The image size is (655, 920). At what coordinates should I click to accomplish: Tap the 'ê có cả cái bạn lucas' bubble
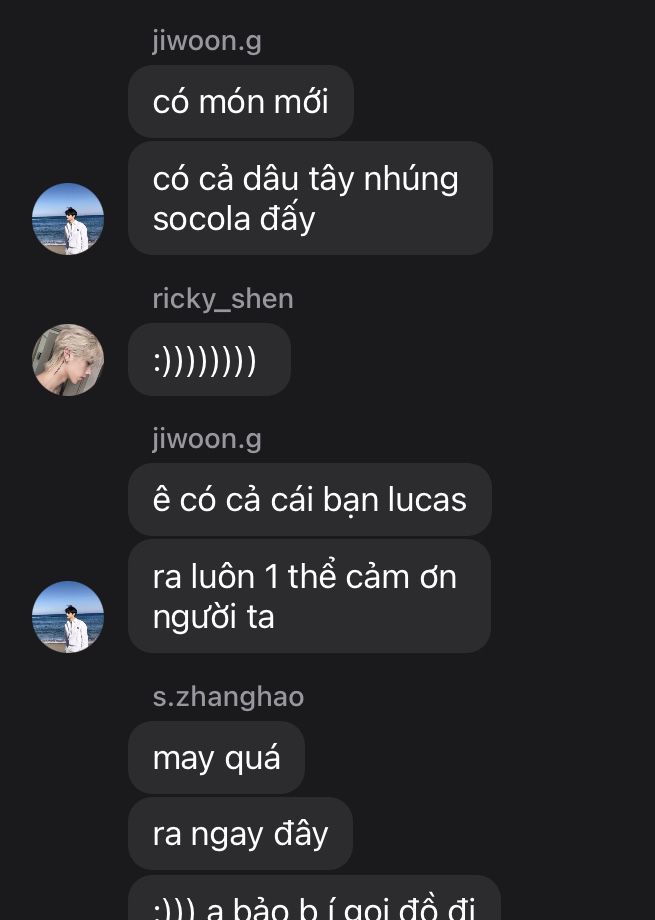click(x=310, y=500)
